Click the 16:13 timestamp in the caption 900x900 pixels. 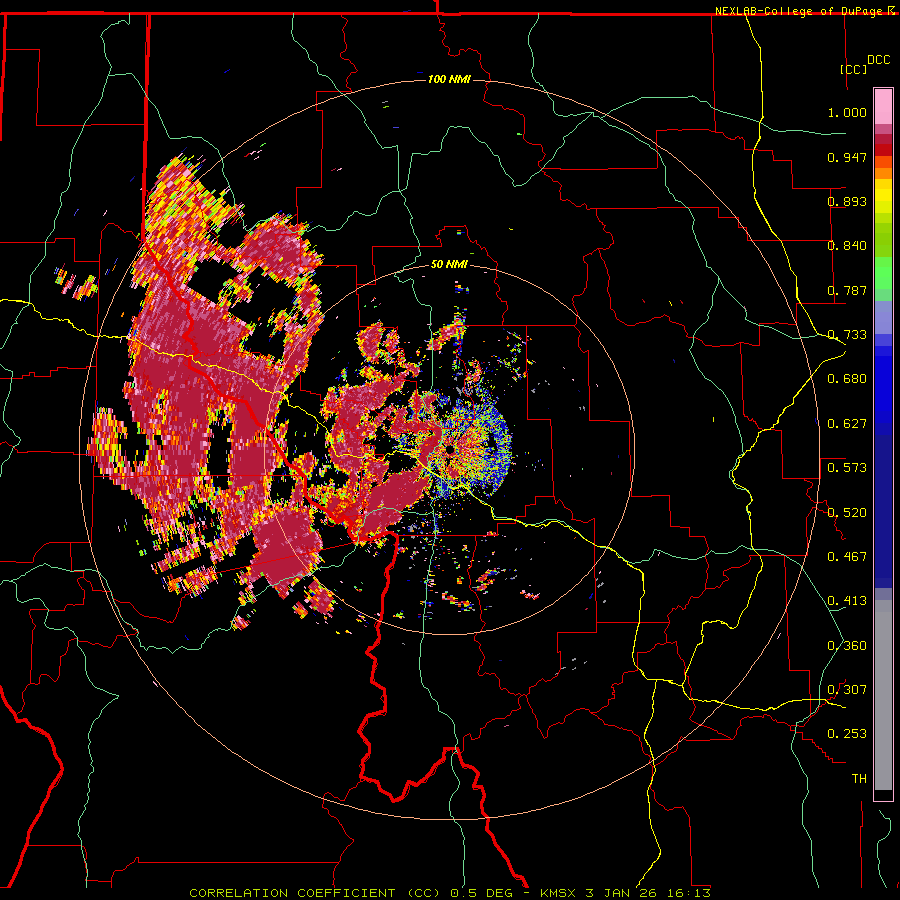(x=689, y=893)
